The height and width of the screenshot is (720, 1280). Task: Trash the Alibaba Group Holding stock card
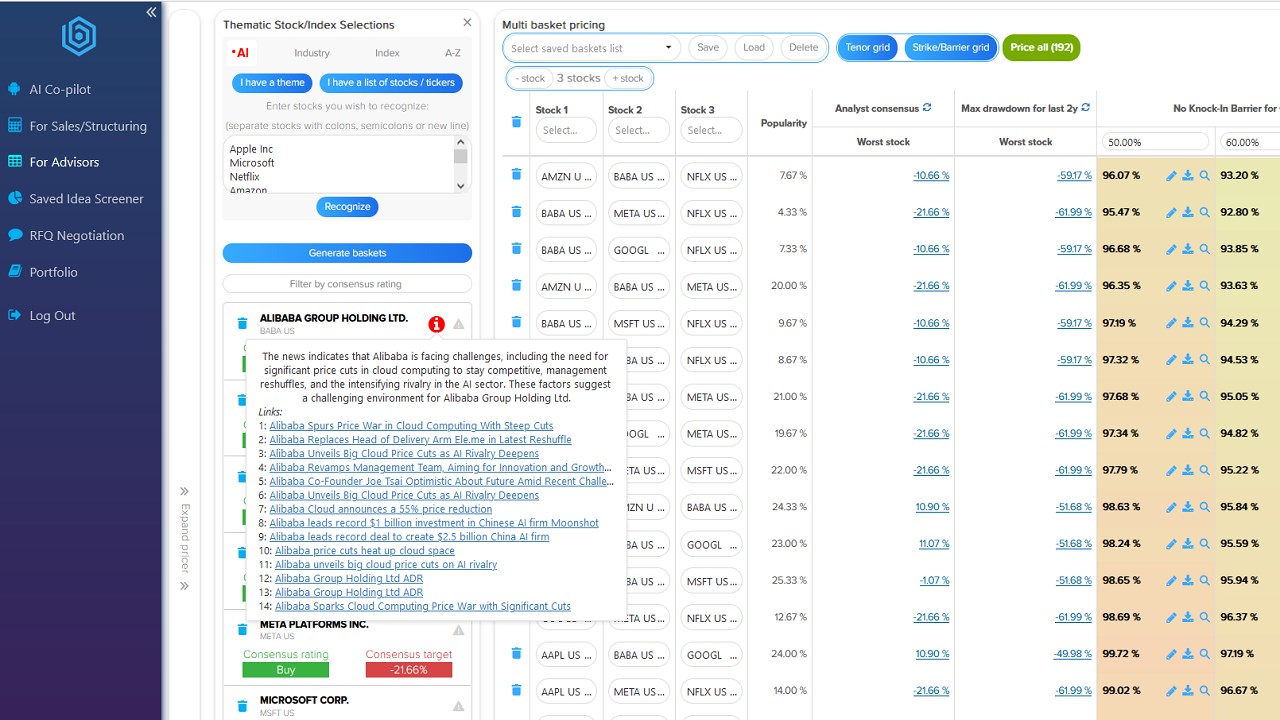(x=241, y=323)
